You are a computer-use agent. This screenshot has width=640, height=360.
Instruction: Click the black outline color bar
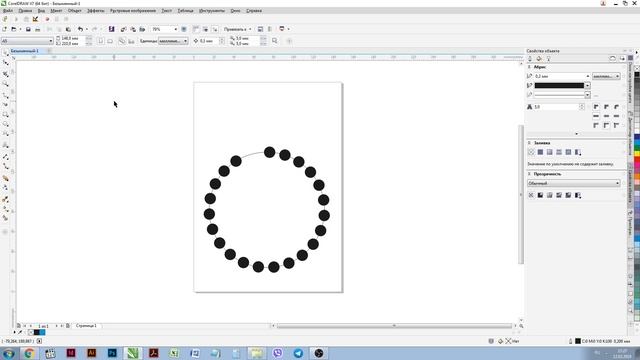559,86
